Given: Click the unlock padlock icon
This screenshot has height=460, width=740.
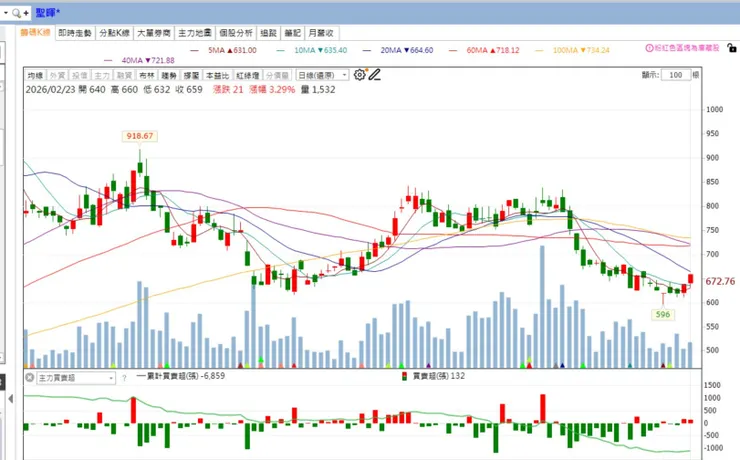Looking at the screenshot, I should pyautogui.click(x=732, y=48).
